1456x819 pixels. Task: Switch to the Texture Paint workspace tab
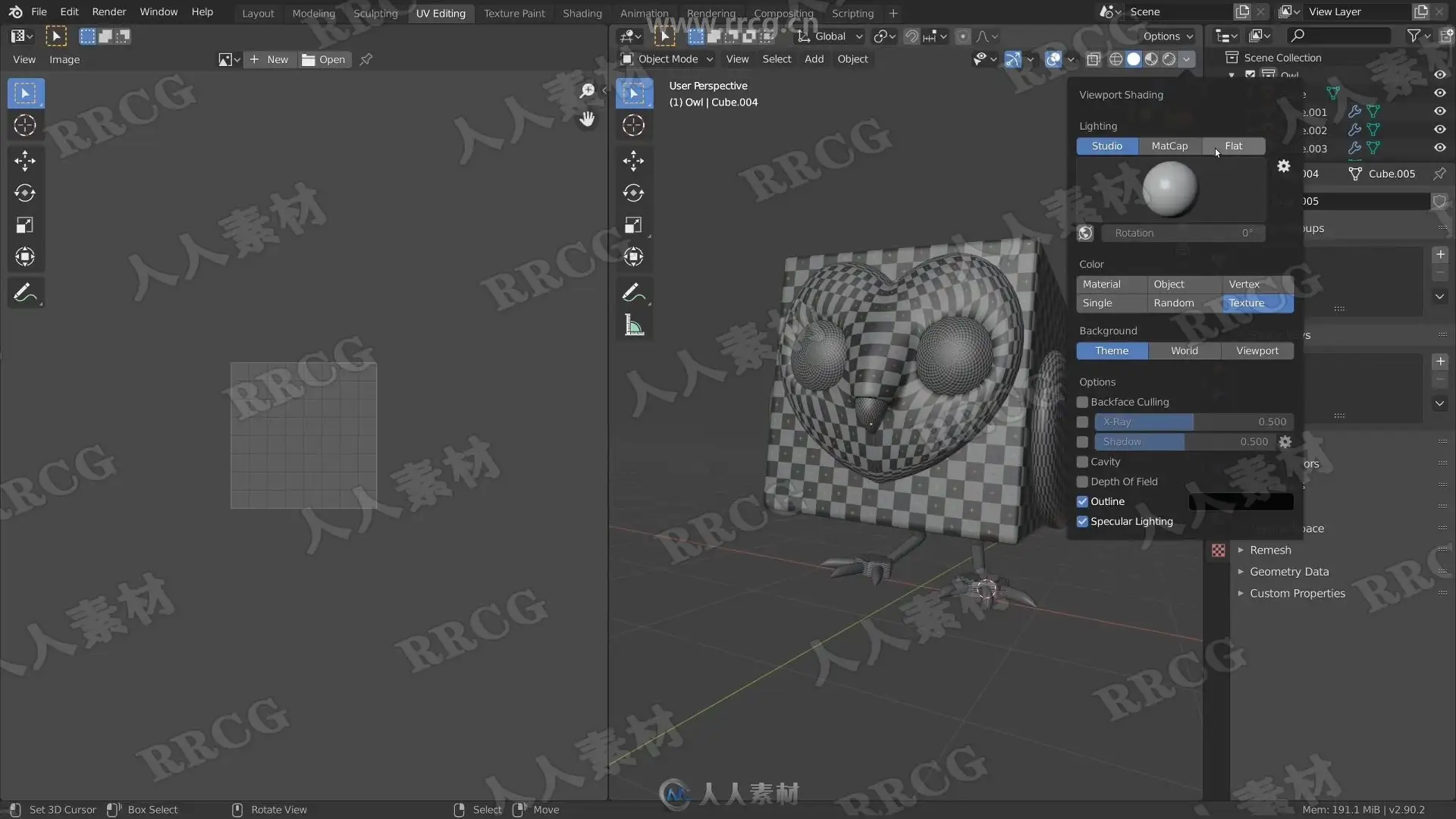pyautogui.click(x=514, y=13)
